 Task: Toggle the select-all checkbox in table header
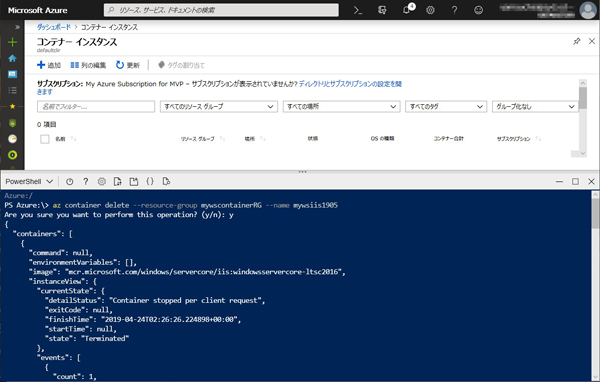(45, 139)
